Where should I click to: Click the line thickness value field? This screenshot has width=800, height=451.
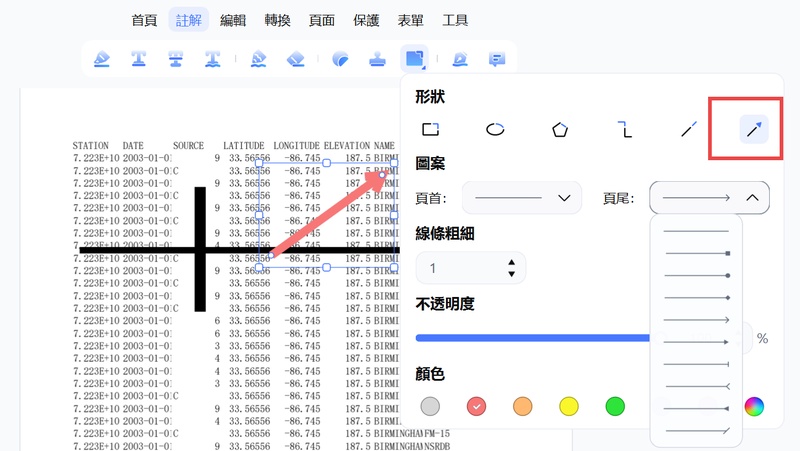[470, 268]
